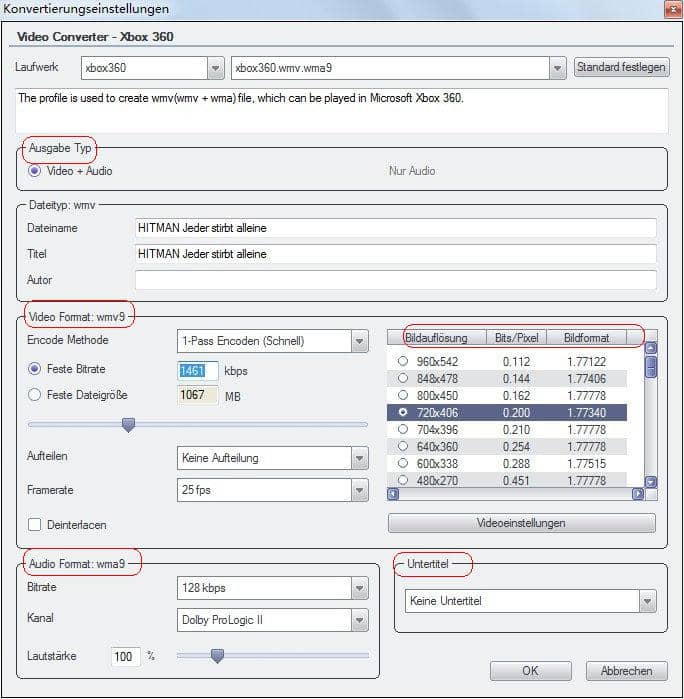This screenshot has height=699, width=684.
Task: Select the Video + Audio radio button
Action: point(34,171)
